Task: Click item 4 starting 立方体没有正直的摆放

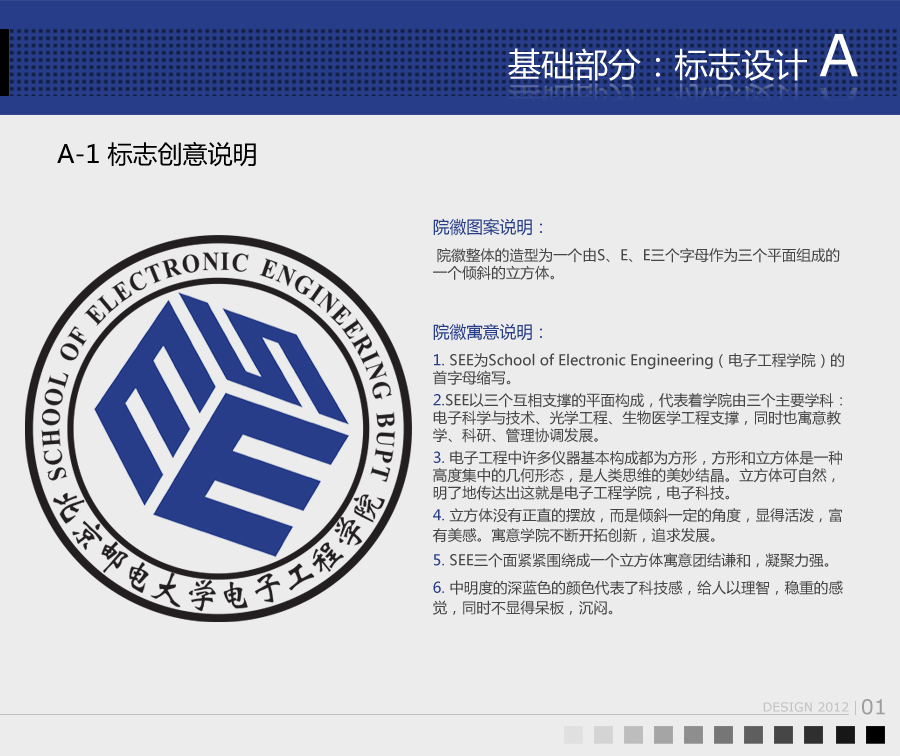Action: [637, 526]
